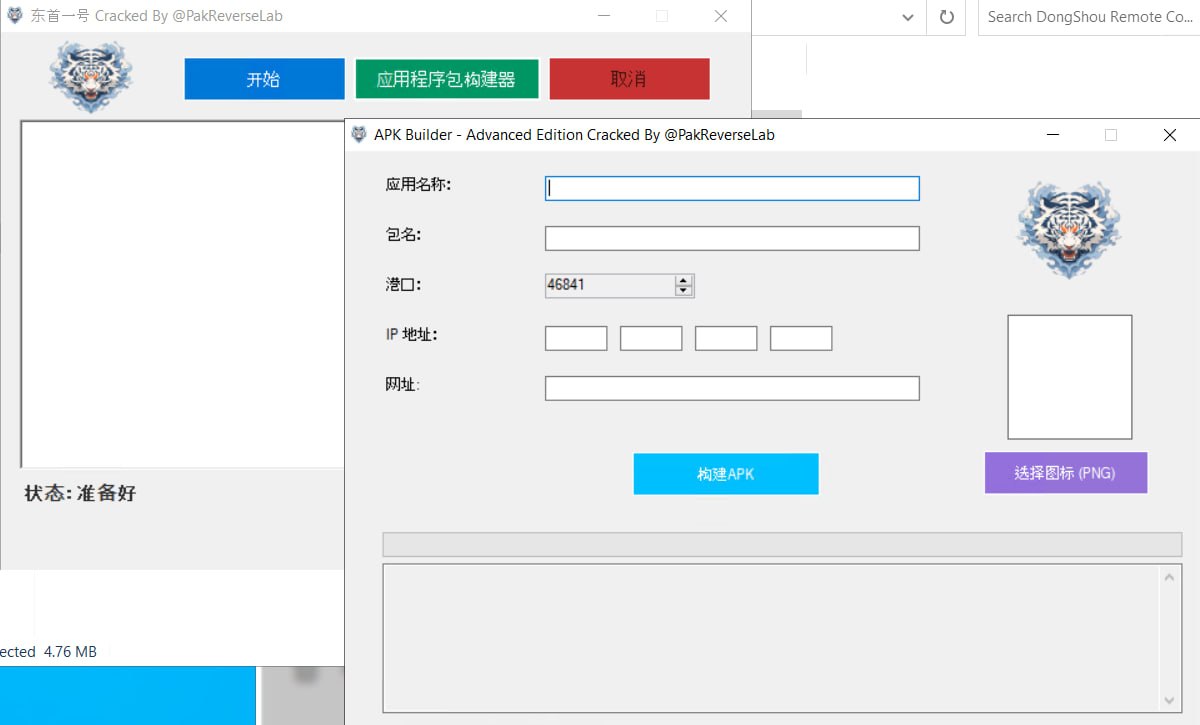Viewport: 1200px width, 725px height.
Task: Minimize the 东首一号 main window
Action: 604,16
